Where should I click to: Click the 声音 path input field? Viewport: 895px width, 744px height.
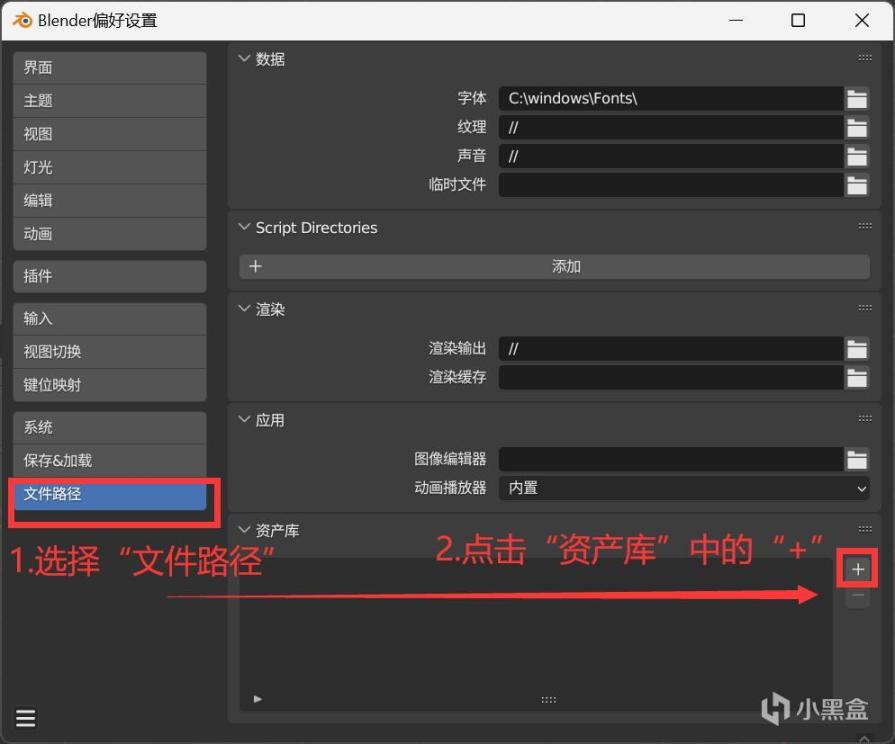(671, 156)
